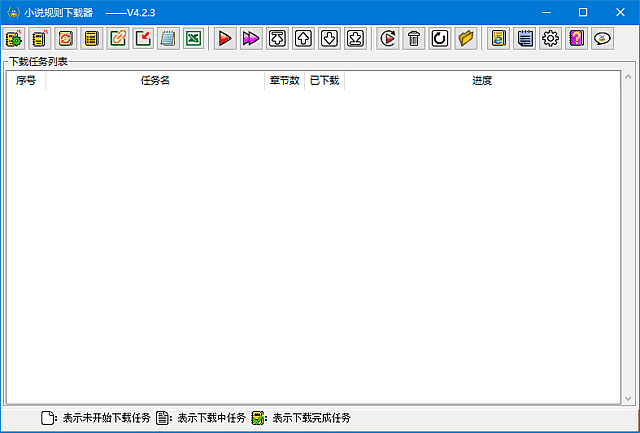Click the speech bubble icon
The height and width of the screenshot is (433, 640).
coord(602,39)
